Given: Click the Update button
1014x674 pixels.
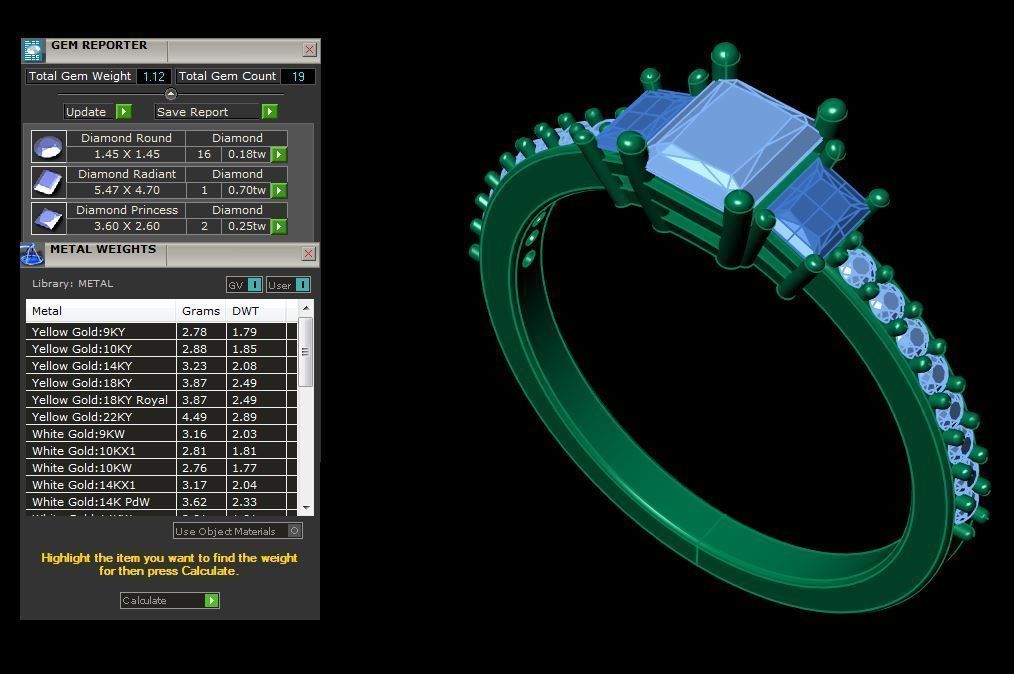Looking at the screenshot, I should click(98, 112).
